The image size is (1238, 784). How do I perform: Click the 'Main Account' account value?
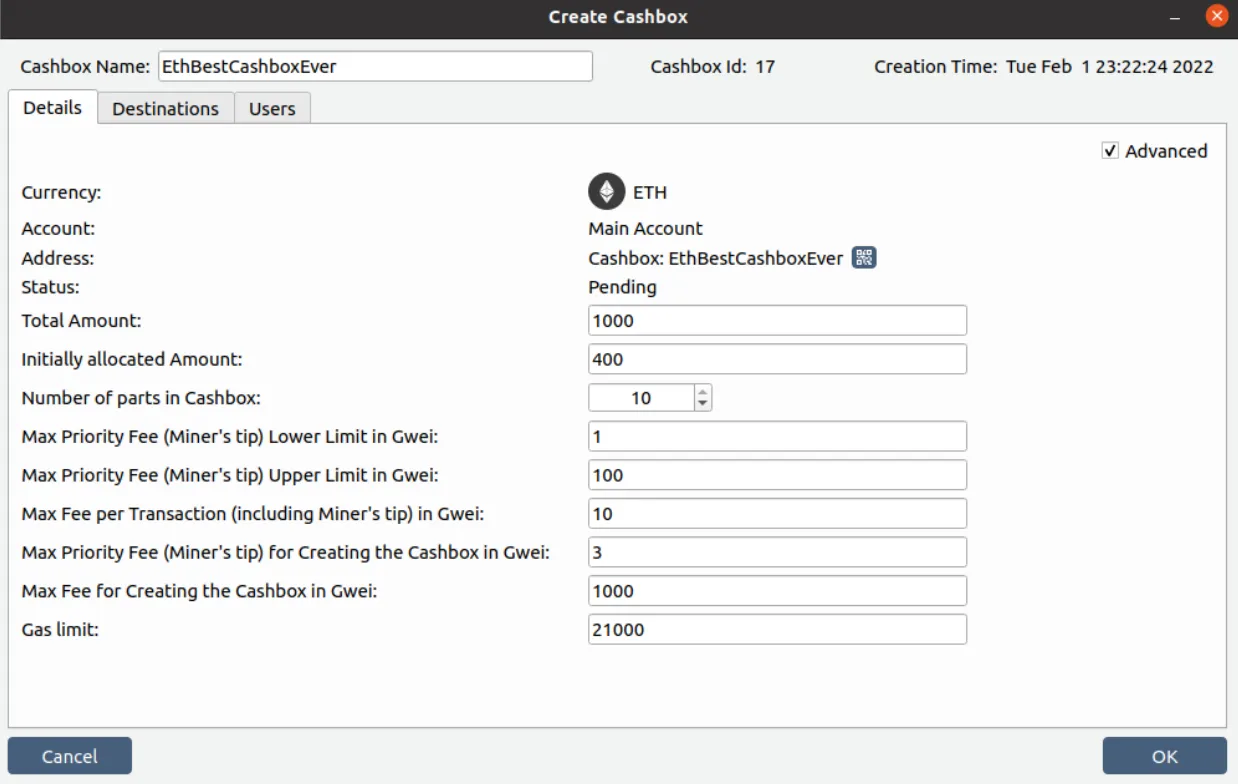tap(645, 228)
